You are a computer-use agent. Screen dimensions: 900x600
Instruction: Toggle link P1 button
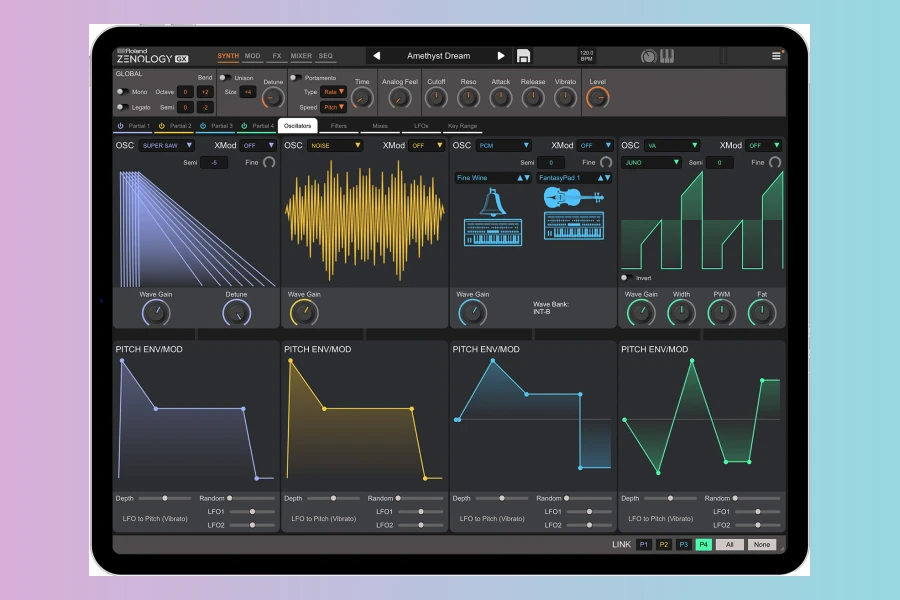click(644, 544)
